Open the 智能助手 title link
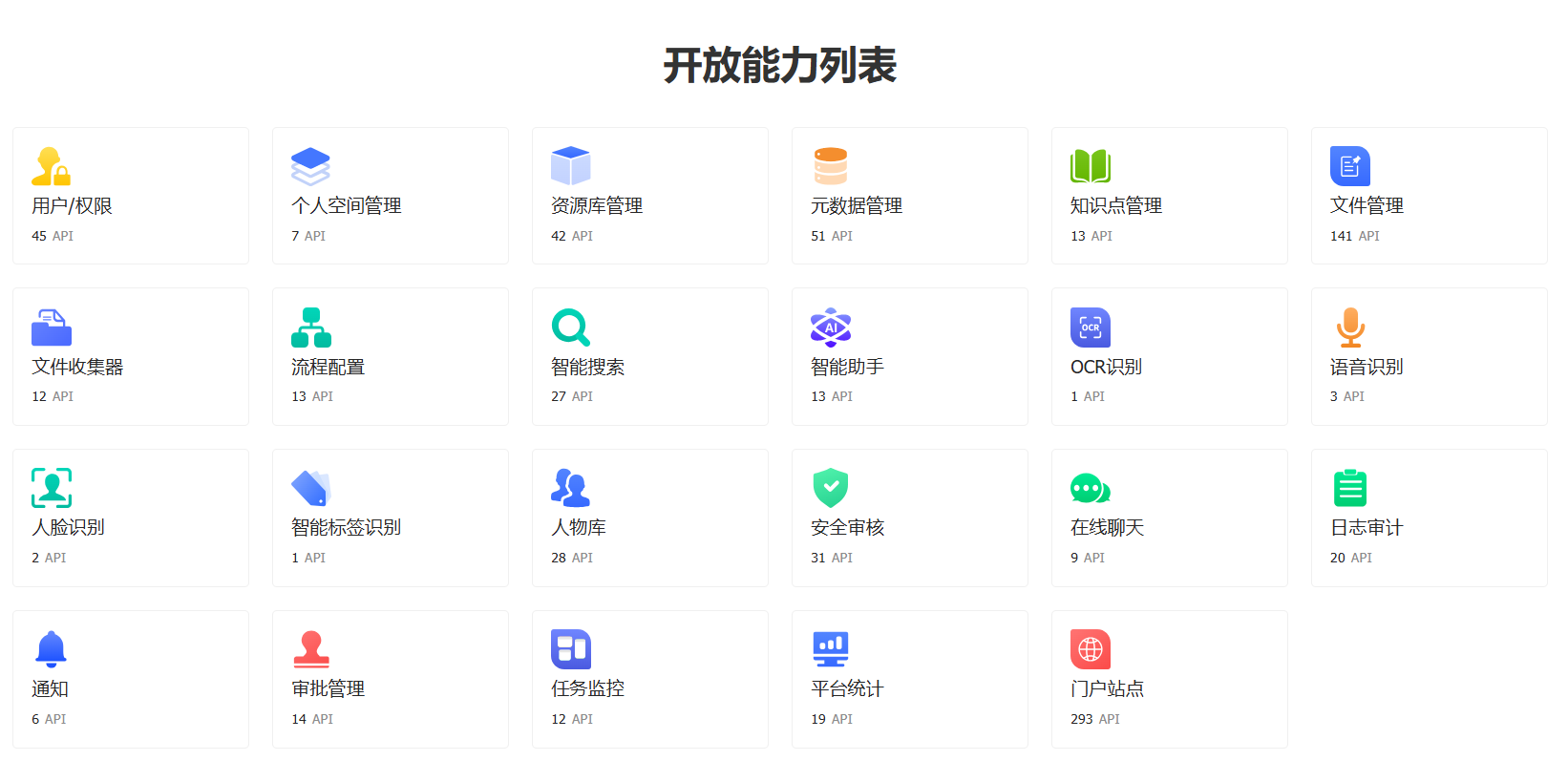This screenshot has width=1568, height=761. (847, 367)
